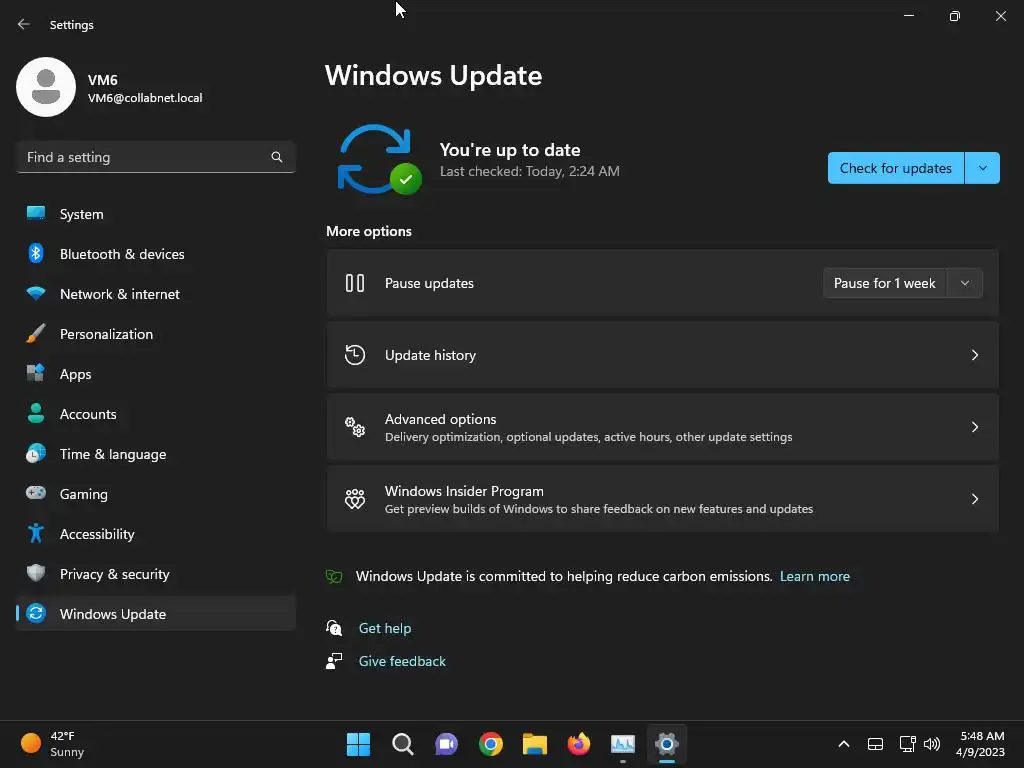This screenshot has height=768, width=1024.
Task: Click the Network wifi icon in sidebar
Action: pos(36,293)
